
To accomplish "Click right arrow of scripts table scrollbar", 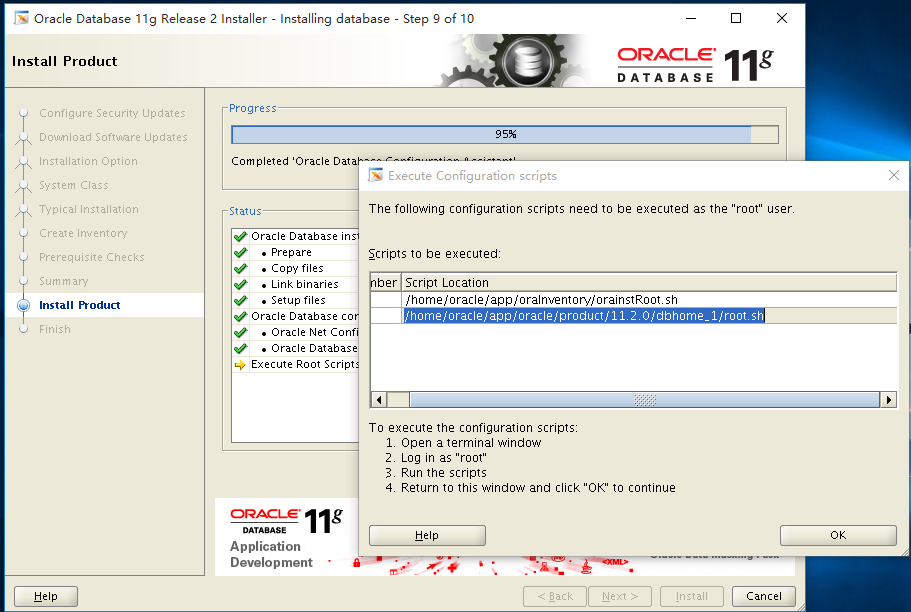I will [888, 400].
